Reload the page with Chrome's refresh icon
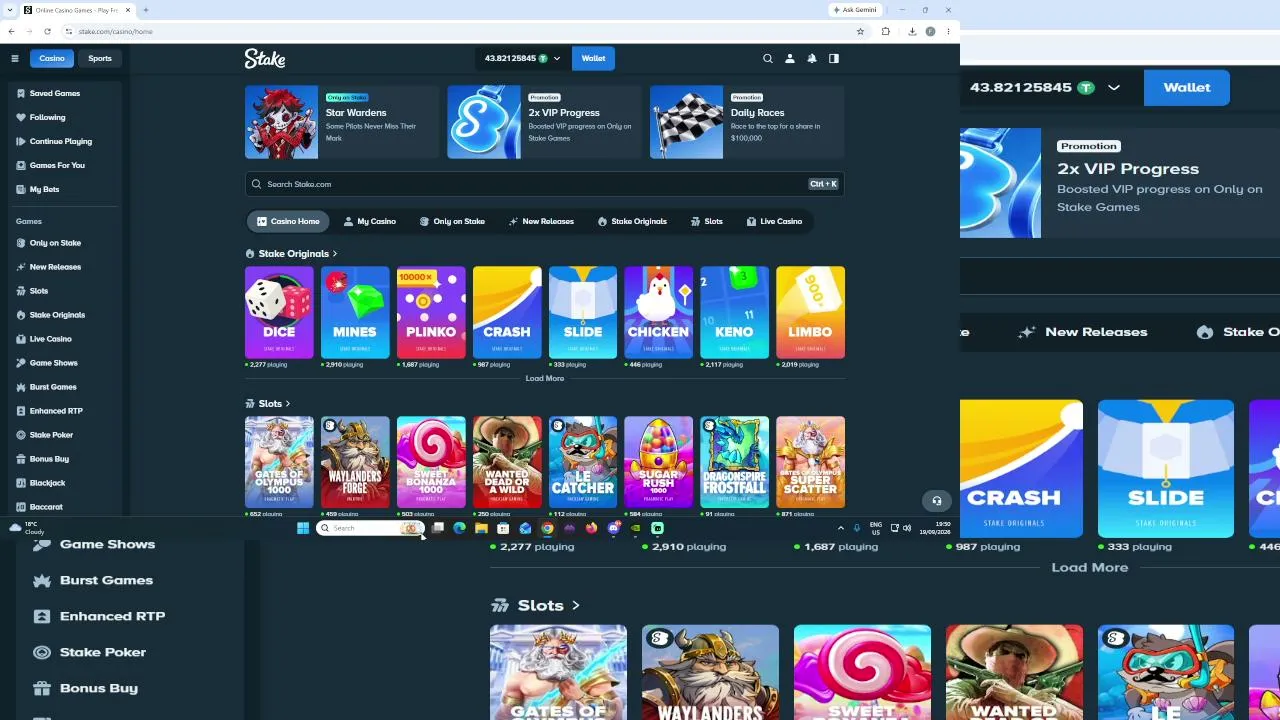Screen dimensions: 1280x720 [47, 31]
